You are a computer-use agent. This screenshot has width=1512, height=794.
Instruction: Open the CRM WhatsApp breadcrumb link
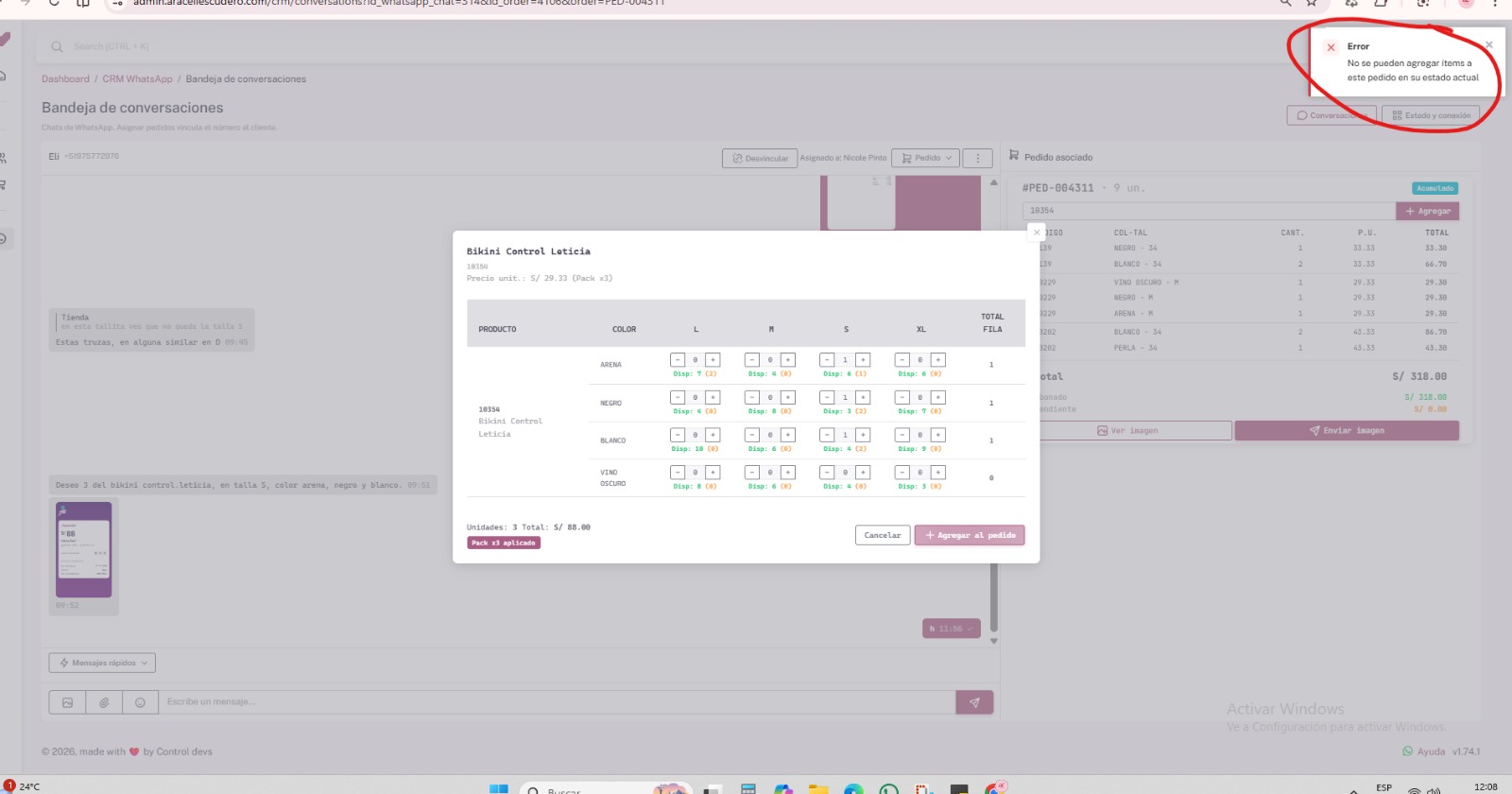[x=137, y=79]
